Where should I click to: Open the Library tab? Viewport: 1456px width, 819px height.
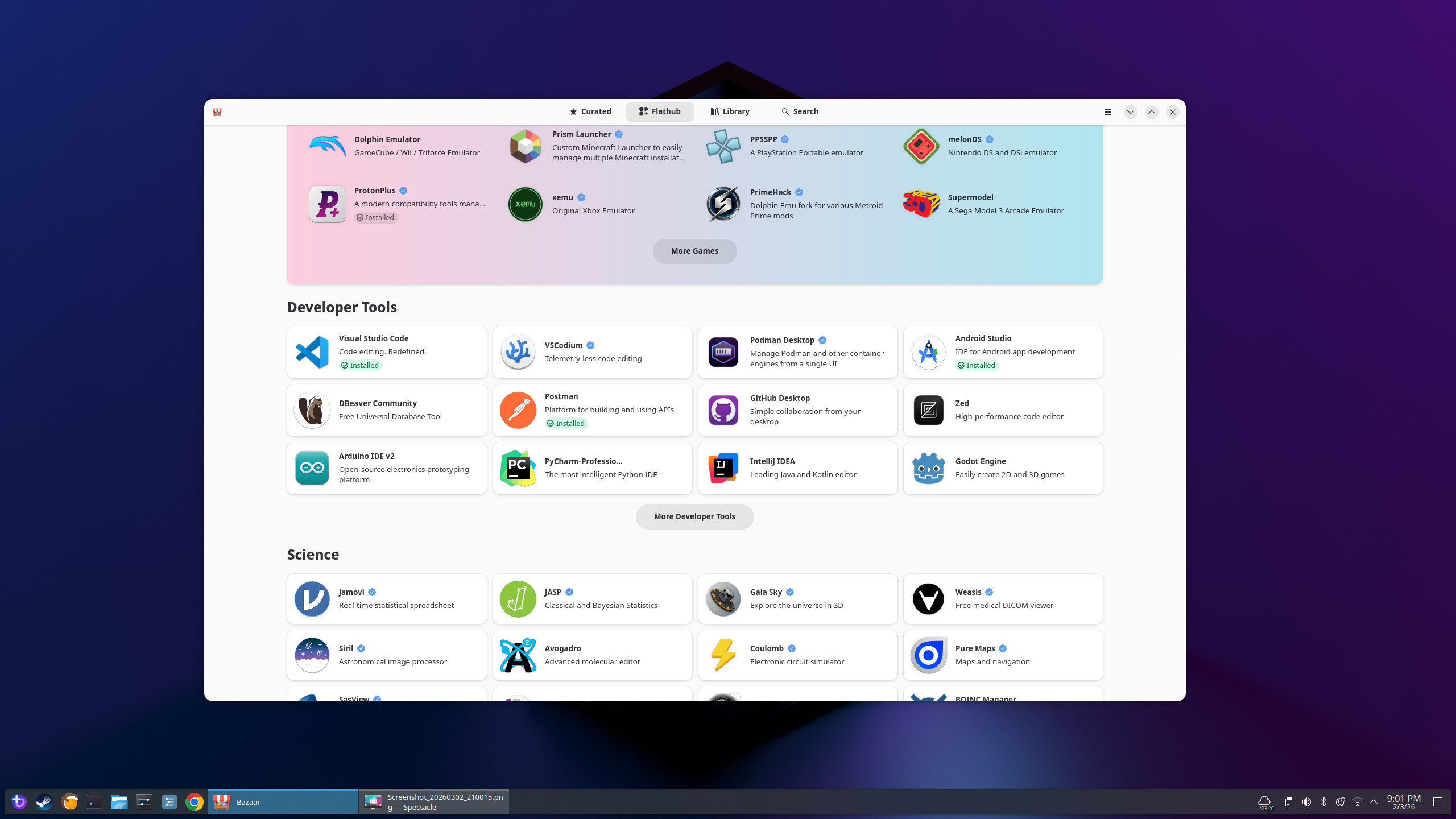coord(730,112)
